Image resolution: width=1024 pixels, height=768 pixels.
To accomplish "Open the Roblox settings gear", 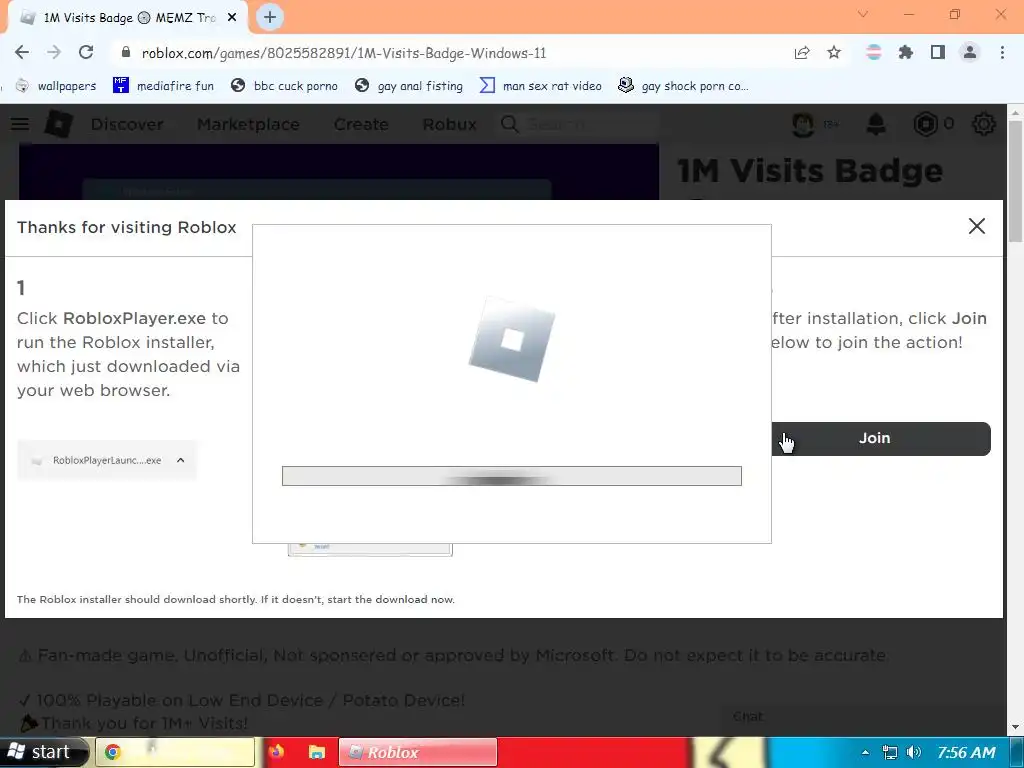I will click(x=984, y=124).
